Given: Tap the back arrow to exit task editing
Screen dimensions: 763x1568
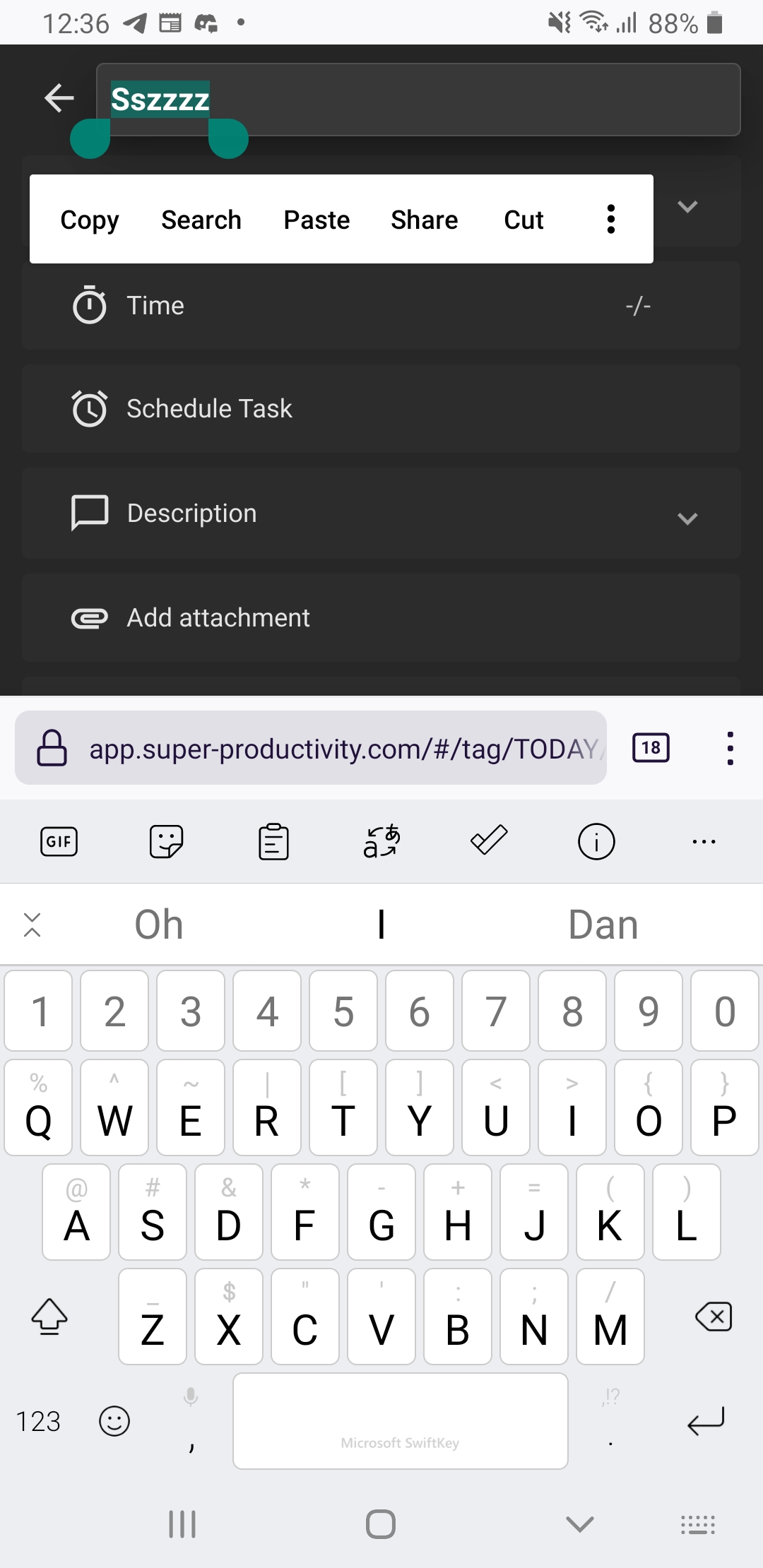Looking at the screenshot, I should (59, 97).
